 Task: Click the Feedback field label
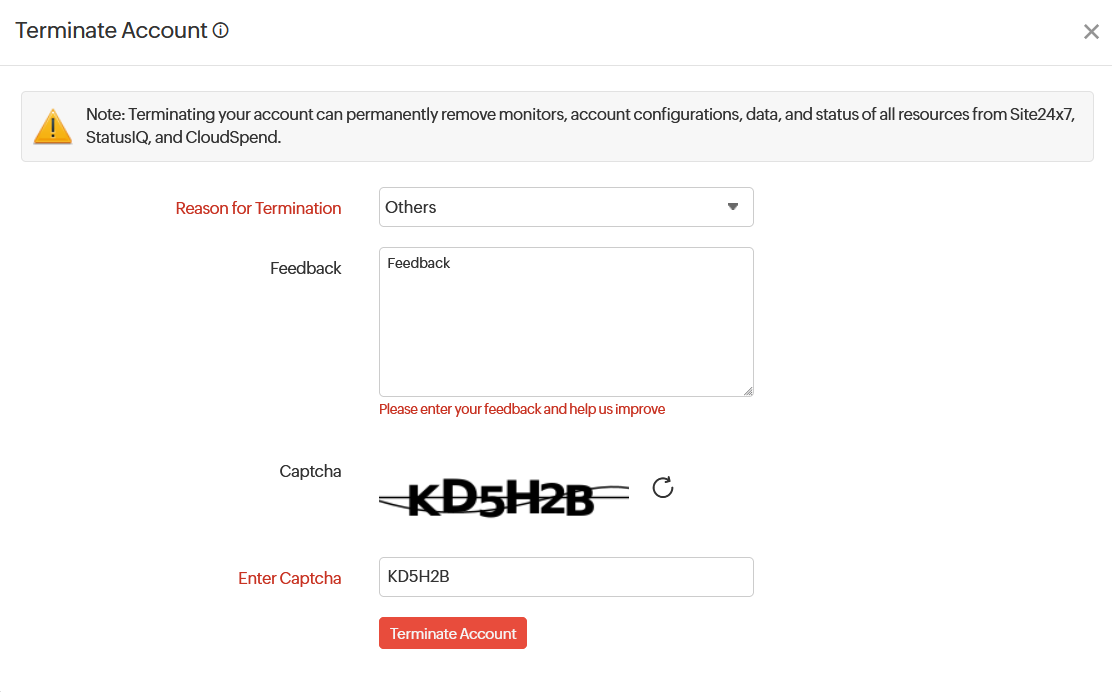point(305,268)
